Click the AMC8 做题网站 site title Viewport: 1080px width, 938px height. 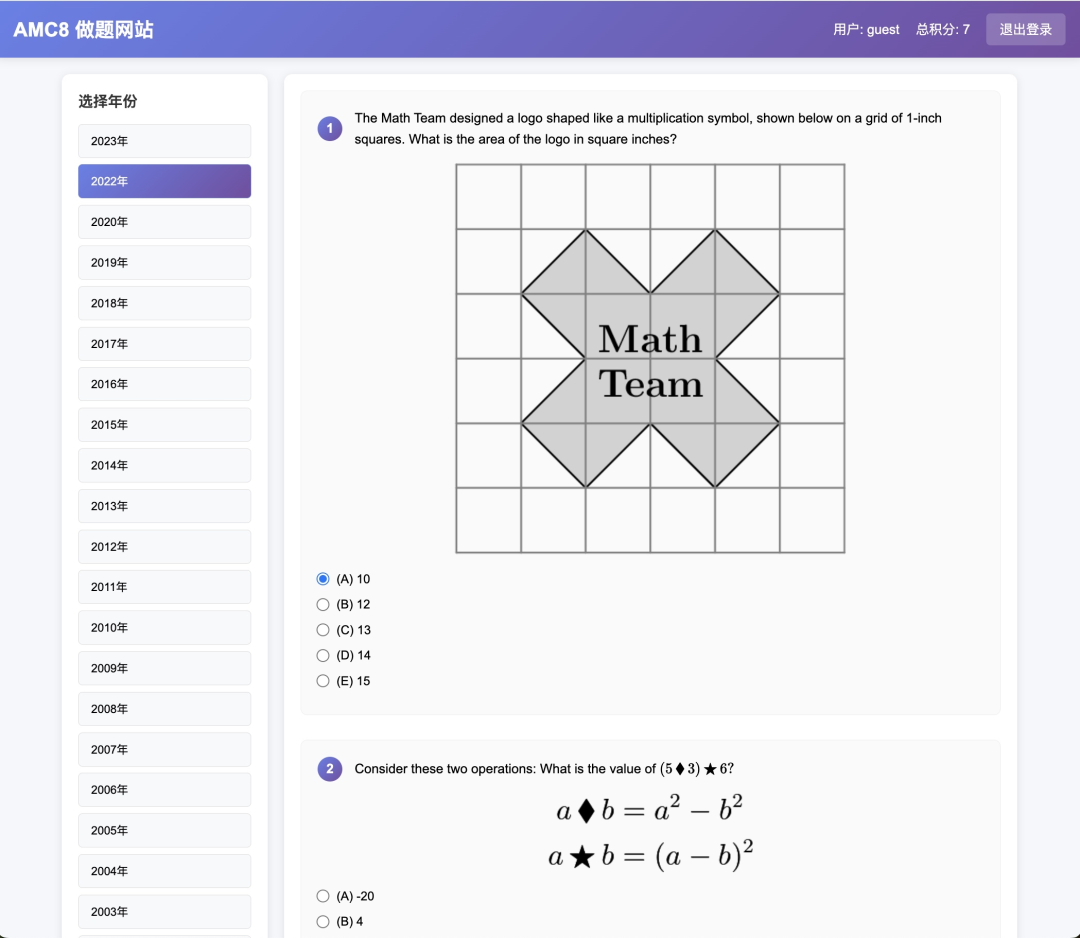pos(83,29)
